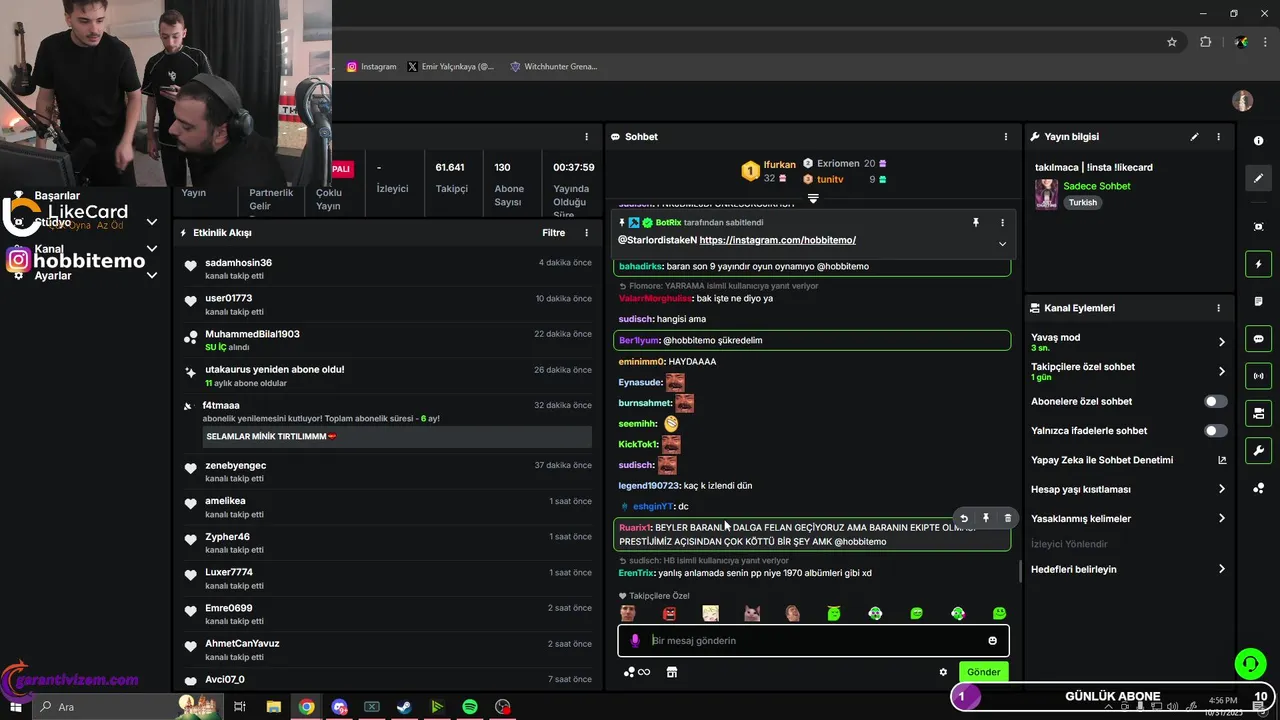1280x720 pixels.
Task: Insert the cat emote from follower emotes
Action: click(751, 614)
